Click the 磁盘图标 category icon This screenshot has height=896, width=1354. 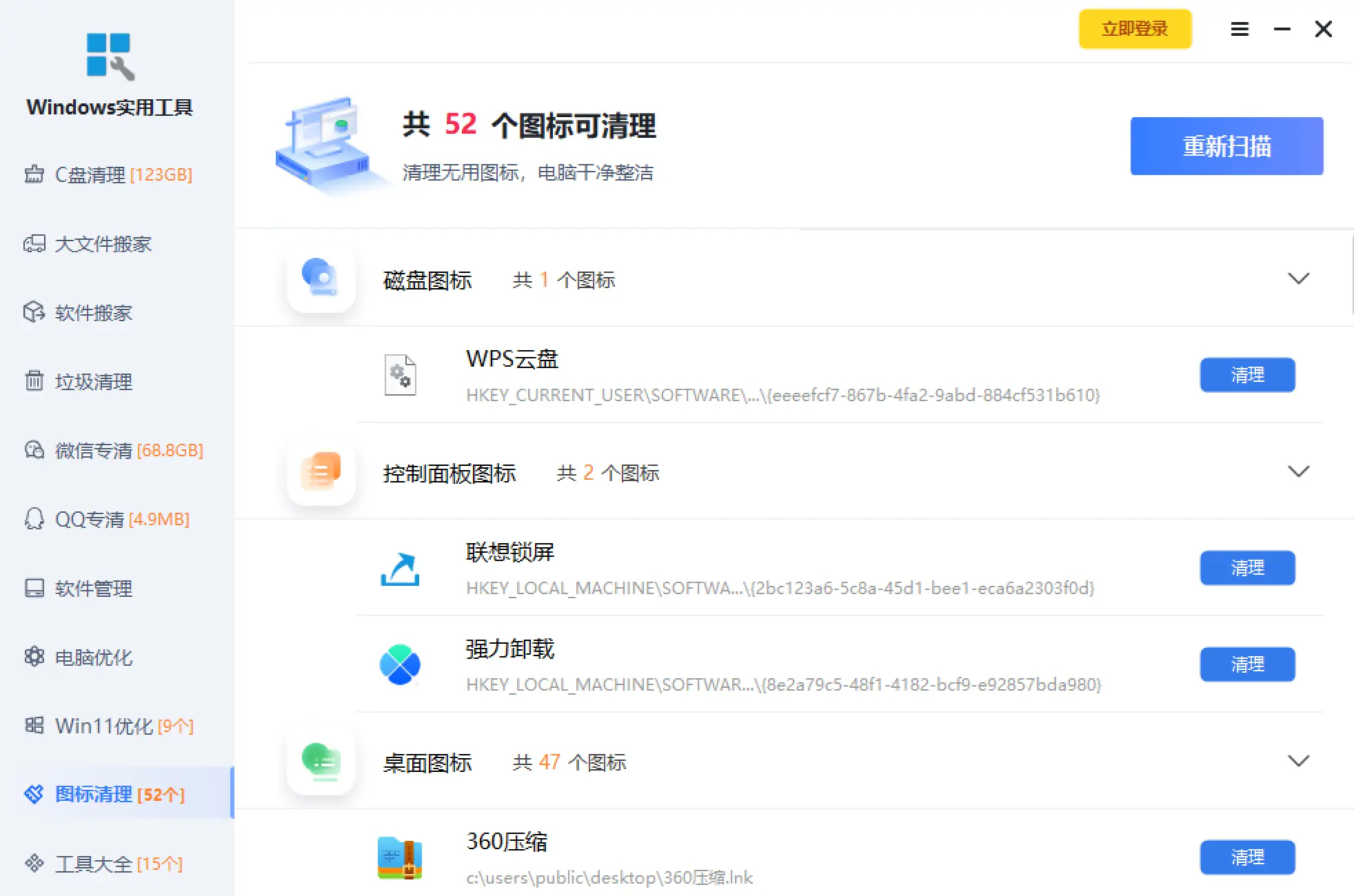[321, 278]
